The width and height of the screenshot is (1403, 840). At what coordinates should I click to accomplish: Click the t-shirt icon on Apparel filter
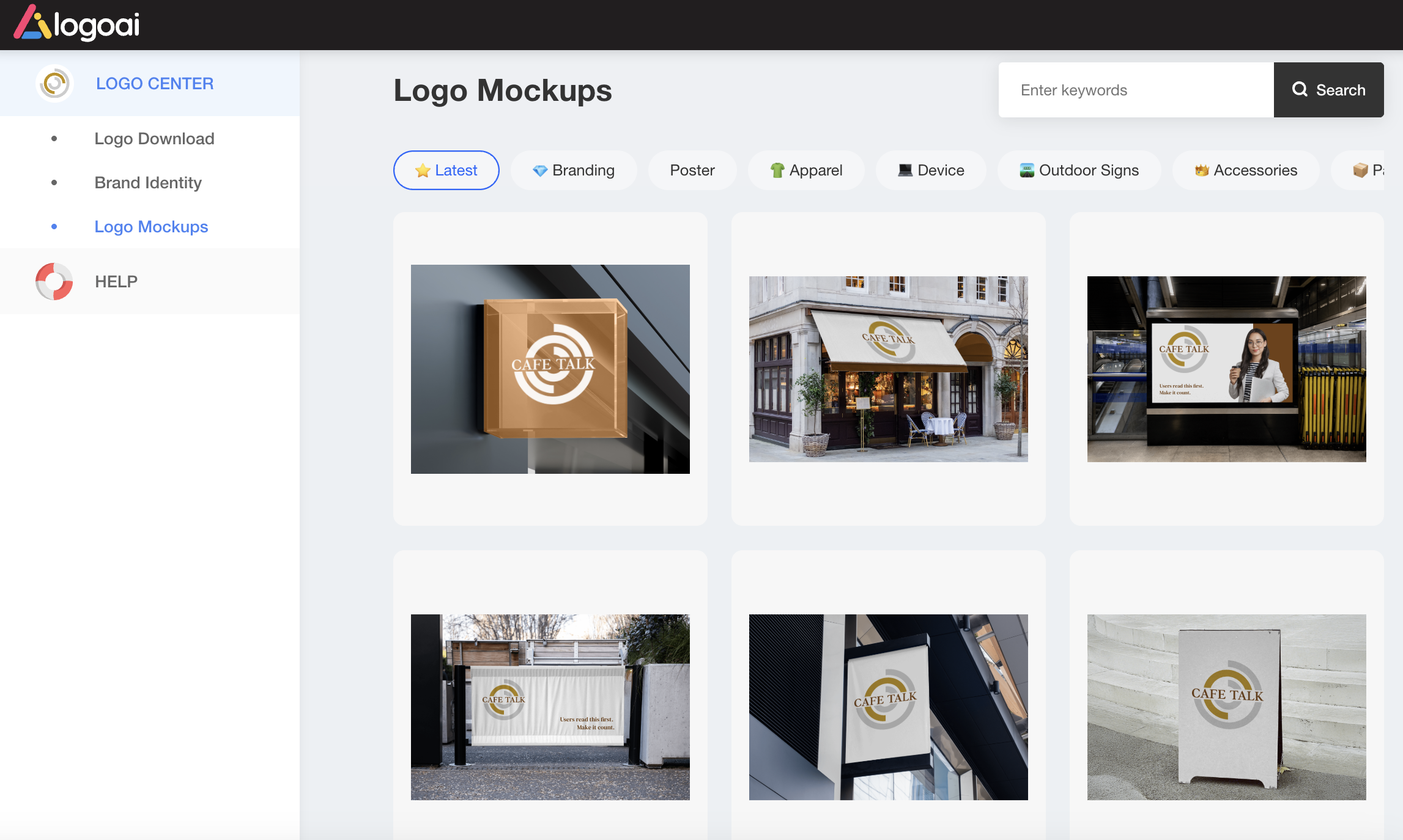click(777, 171)
